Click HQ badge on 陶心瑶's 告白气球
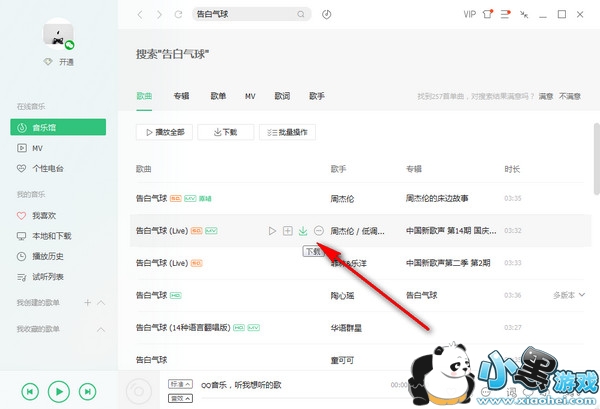The image size is (600, 409). pyautogui.click(x=176, y=296)
